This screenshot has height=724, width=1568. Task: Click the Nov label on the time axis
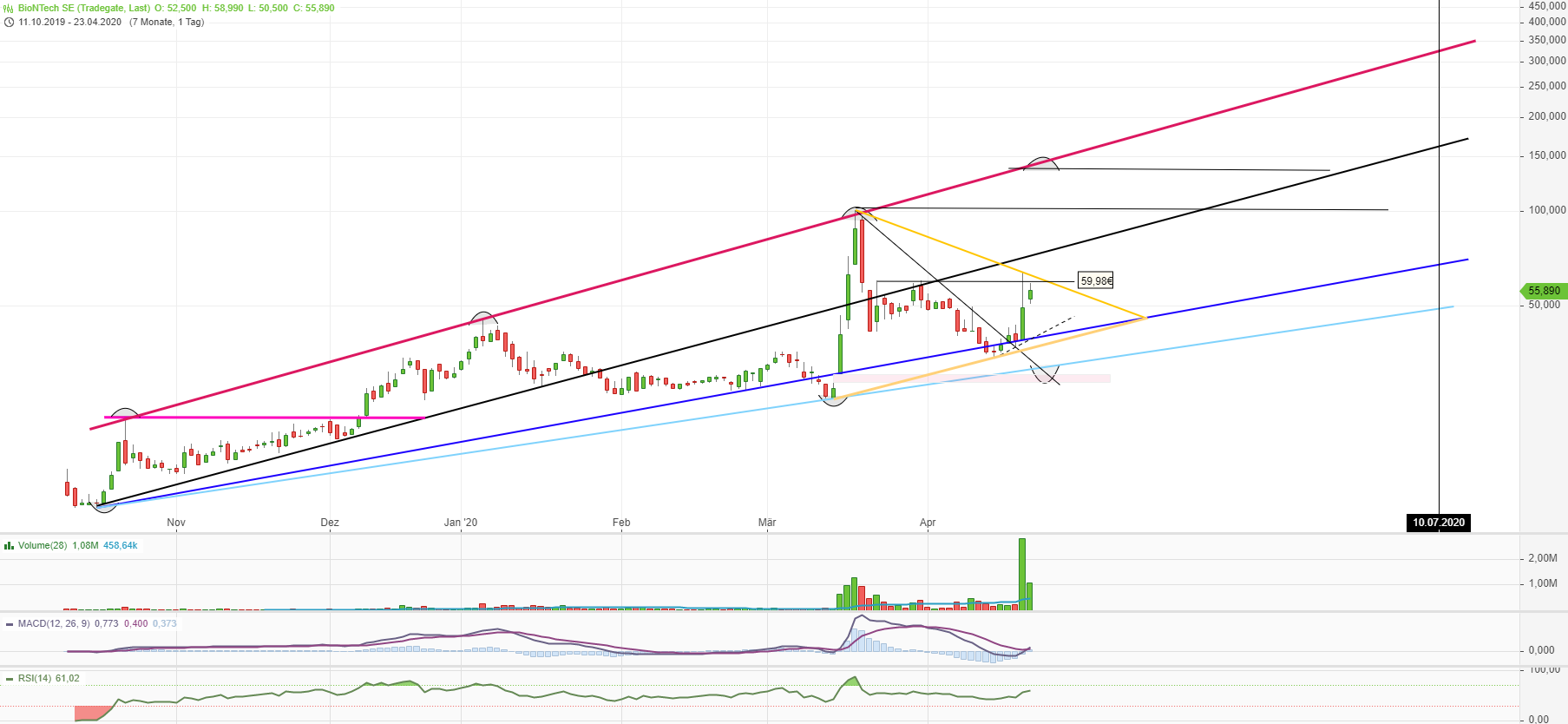tap(176, 523)
